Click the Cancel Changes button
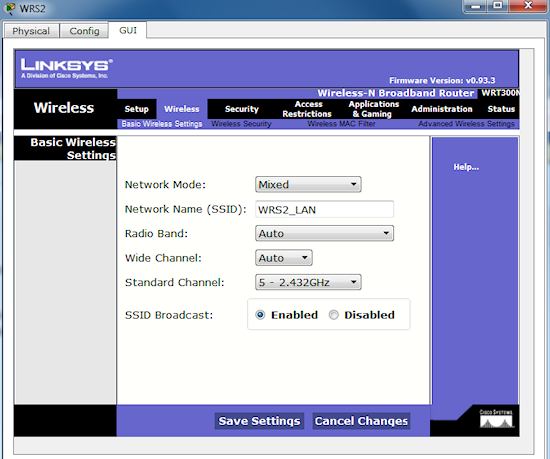Image resolution: width=550 pixels, height=459 pixels. [361, 421]
